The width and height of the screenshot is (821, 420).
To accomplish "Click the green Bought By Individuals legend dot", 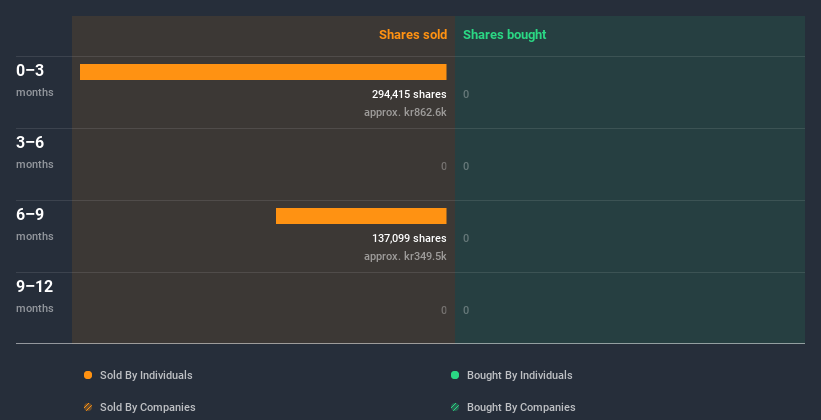I will tap(455, 375).
